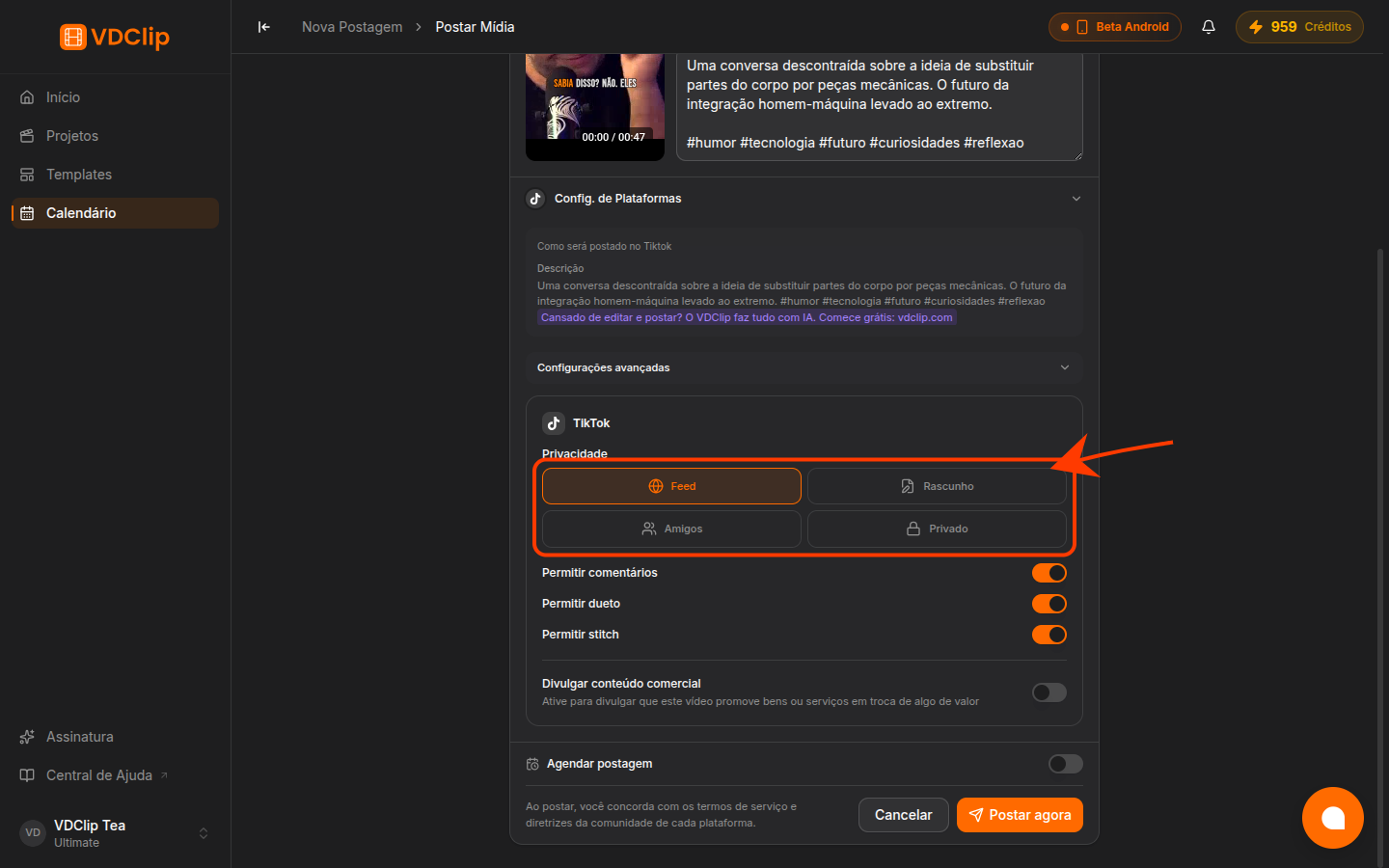Screen dimensions: 1389x868
Task: Select Amigos privacy option
Action: click(x=671, y=529)
